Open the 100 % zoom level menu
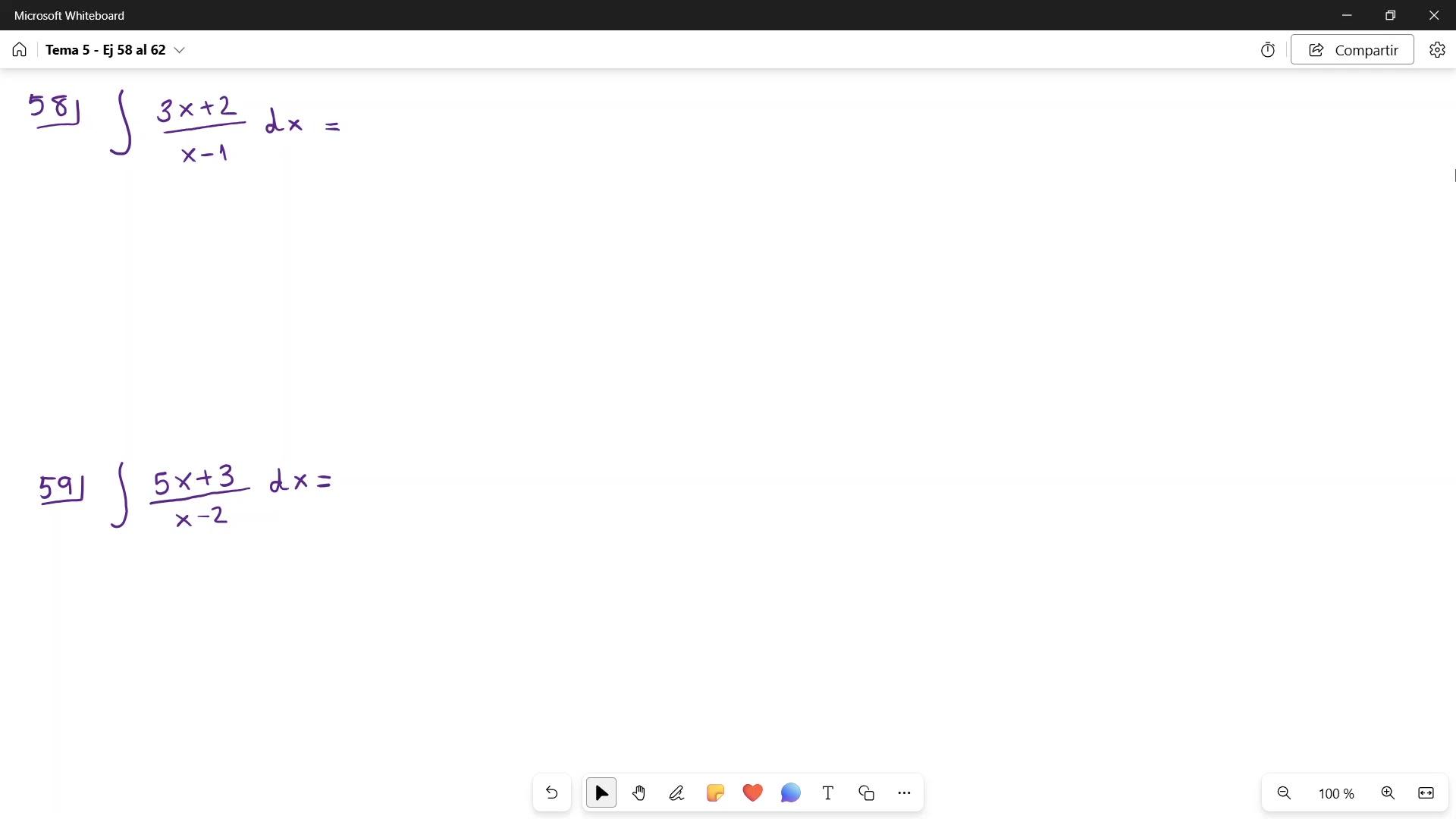The height and width of the screenshot is (819, 1456). 1335,794
